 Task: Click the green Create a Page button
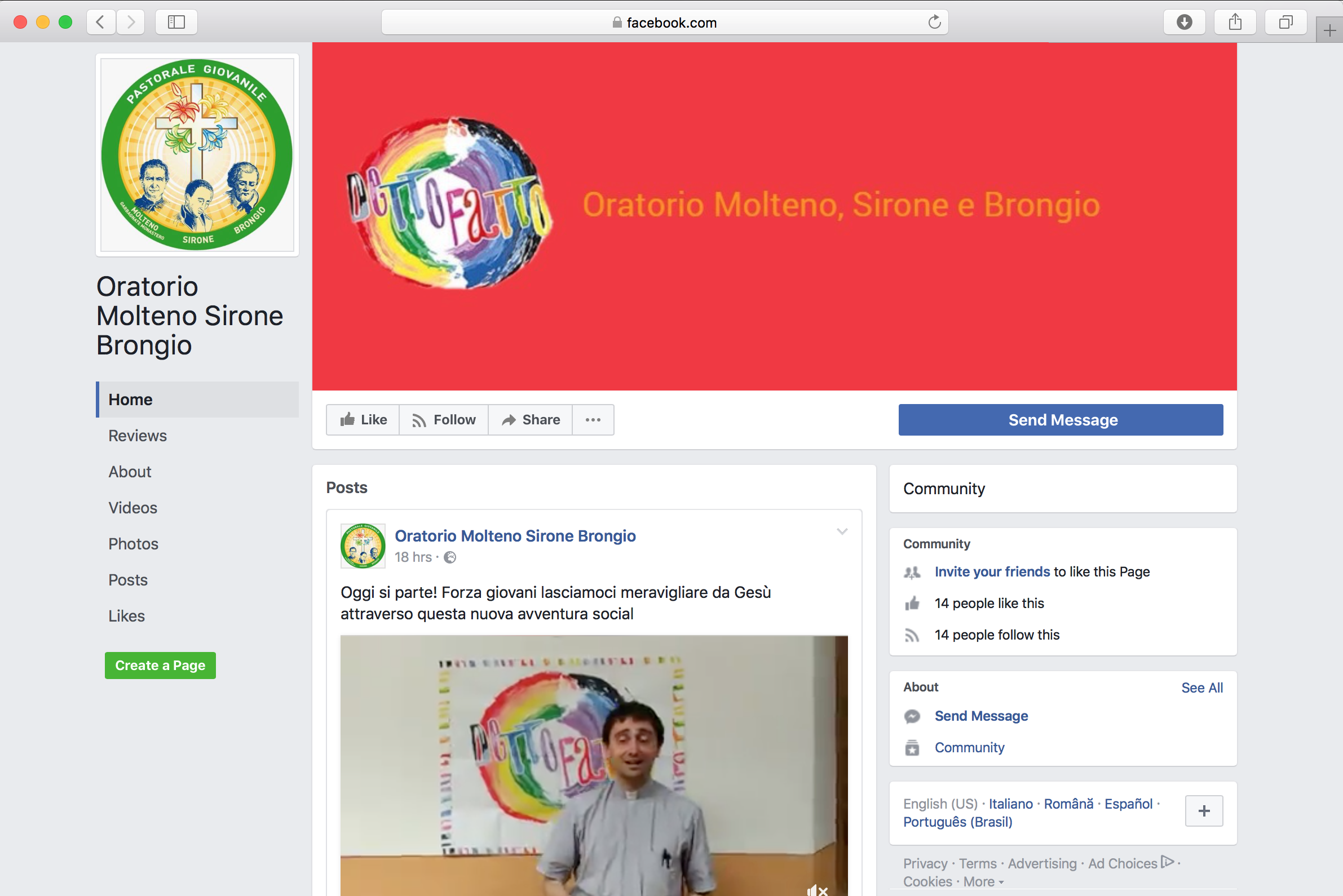(160, 665)
